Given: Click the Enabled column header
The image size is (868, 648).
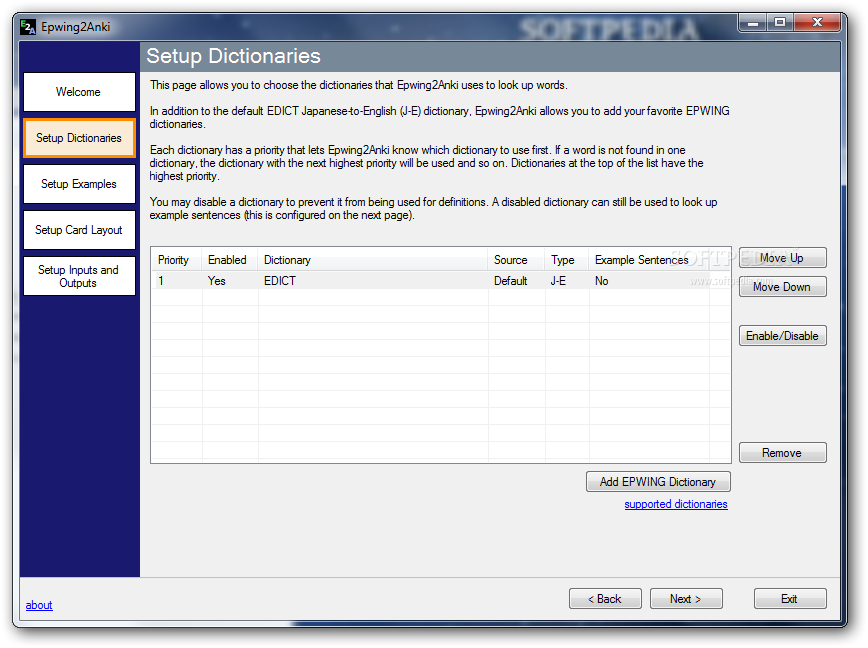Looking at the screenshot, I should click(x=230, y=260).
